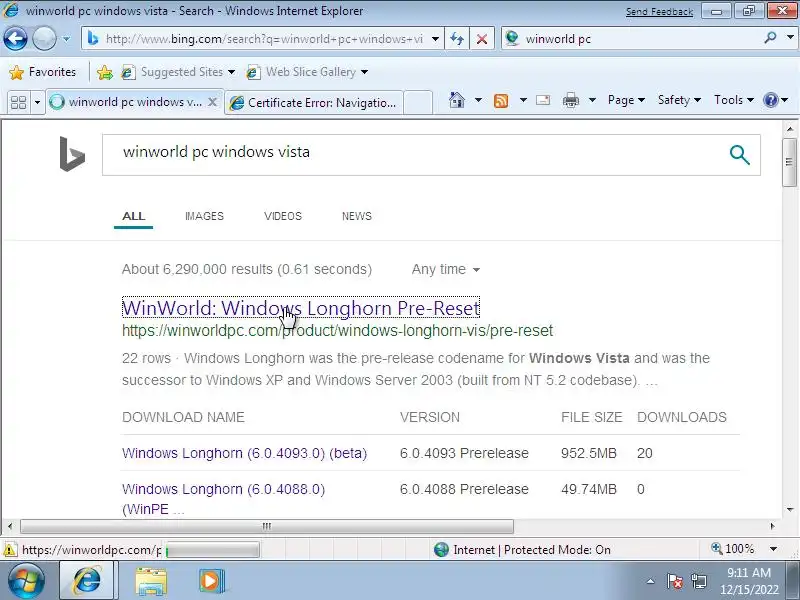Go back with the browser Back button
Viewport: 800px width, 600px height.
click(15, 38)
